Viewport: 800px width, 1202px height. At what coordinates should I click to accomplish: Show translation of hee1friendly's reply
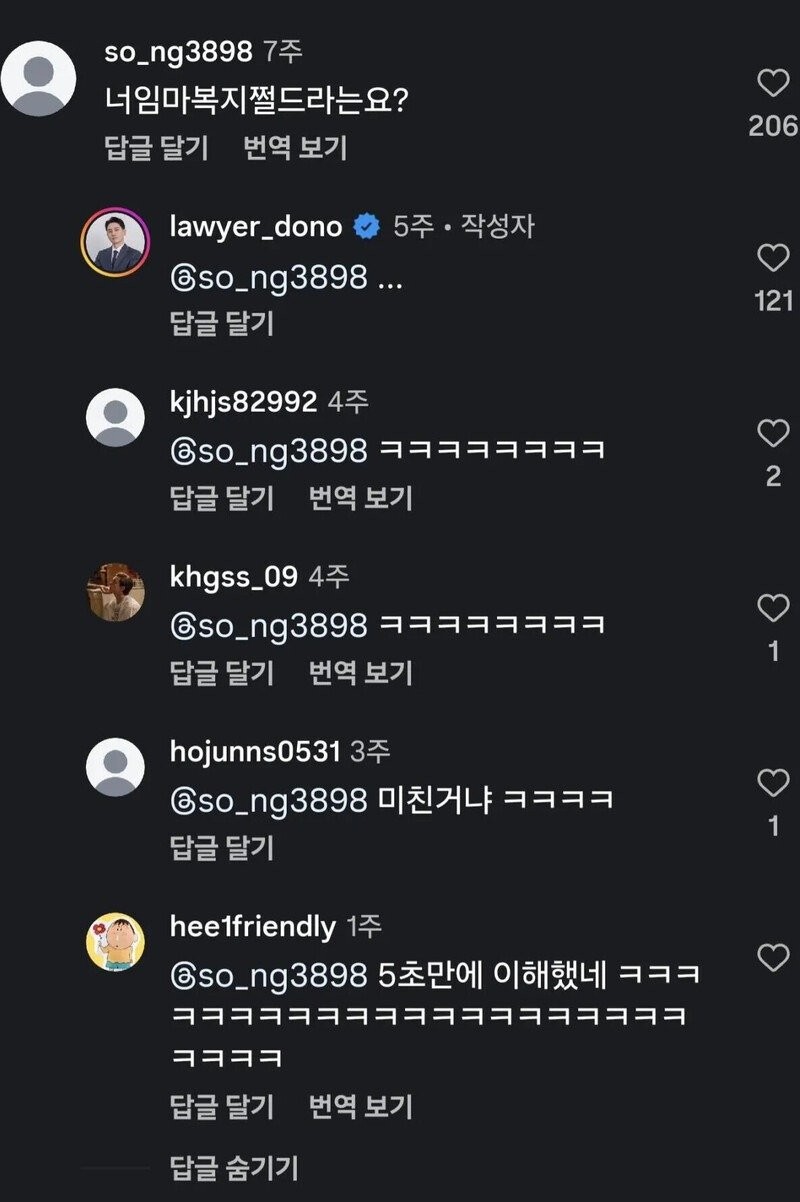coord(361,1107)
